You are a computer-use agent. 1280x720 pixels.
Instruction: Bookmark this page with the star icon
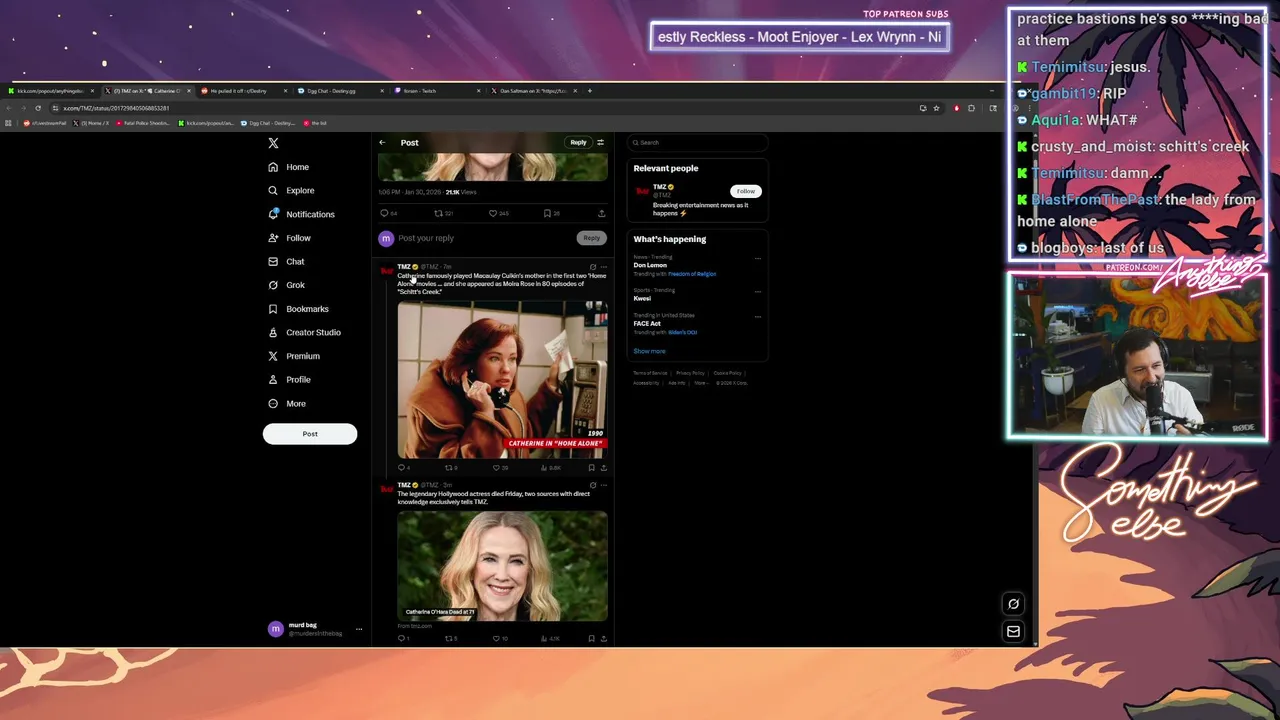(x=936, y=108)
